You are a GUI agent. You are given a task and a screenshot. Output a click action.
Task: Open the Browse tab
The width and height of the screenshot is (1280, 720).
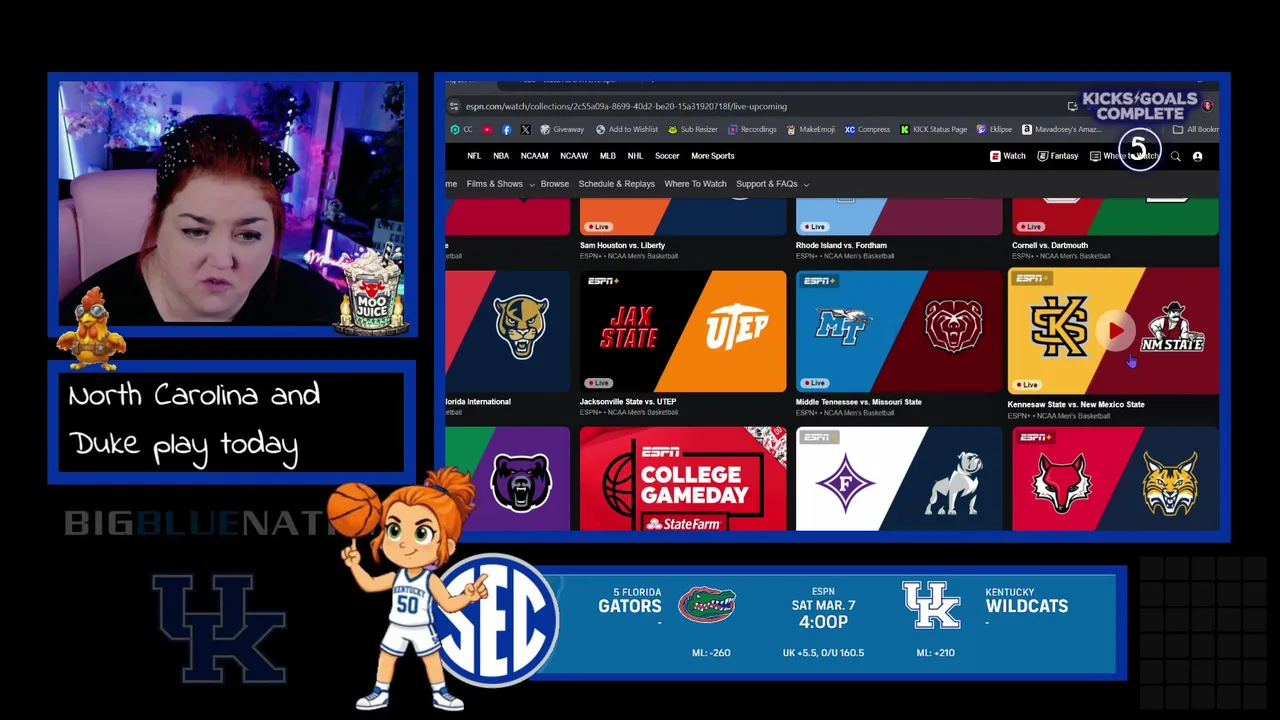[555, 184]
